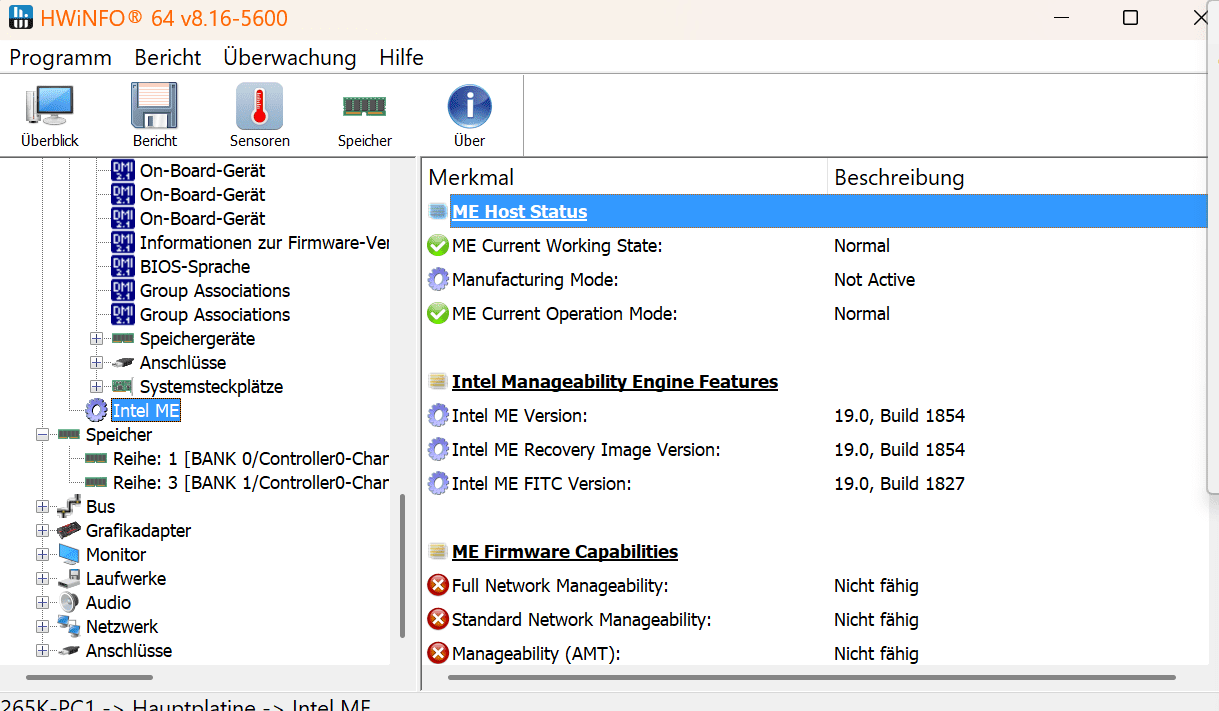1219x711 pixels.
Task: Expand the Netzwerk tree node
Action: click(42, 627)
